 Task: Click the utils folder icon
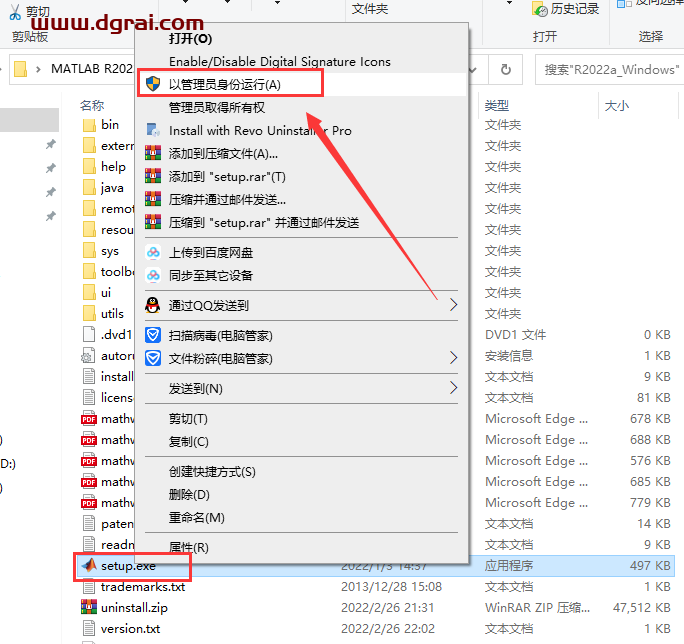pos(89,314)
